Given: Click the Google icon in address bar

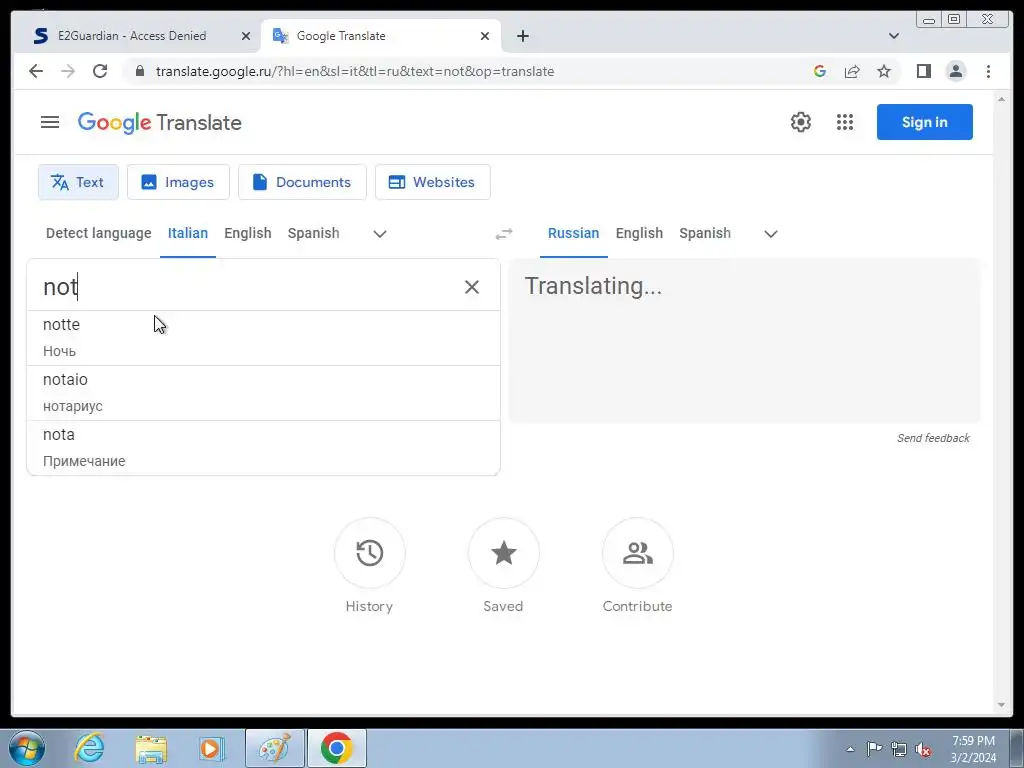Looking at the screenshot, I should (820, 71).
